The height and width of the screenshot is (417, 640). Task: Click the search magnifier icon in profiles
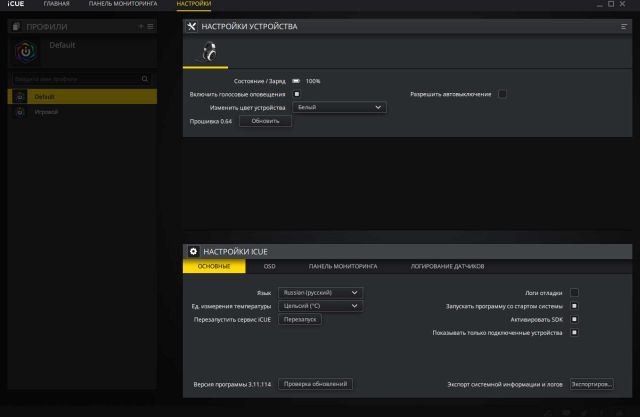click(144, 78)
